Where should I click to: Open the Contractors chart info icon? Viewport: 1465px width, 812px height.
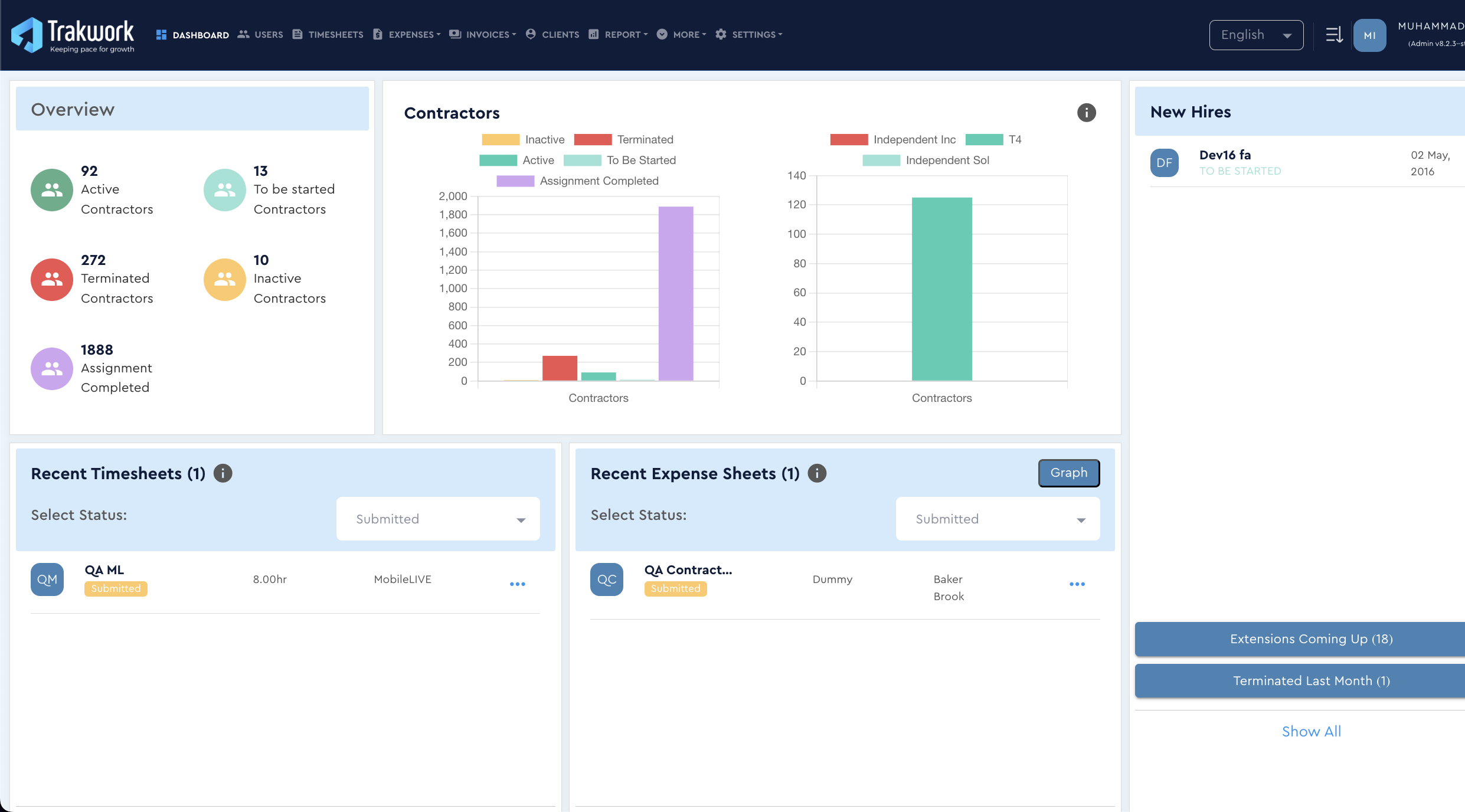click(x=1086, y=113)
